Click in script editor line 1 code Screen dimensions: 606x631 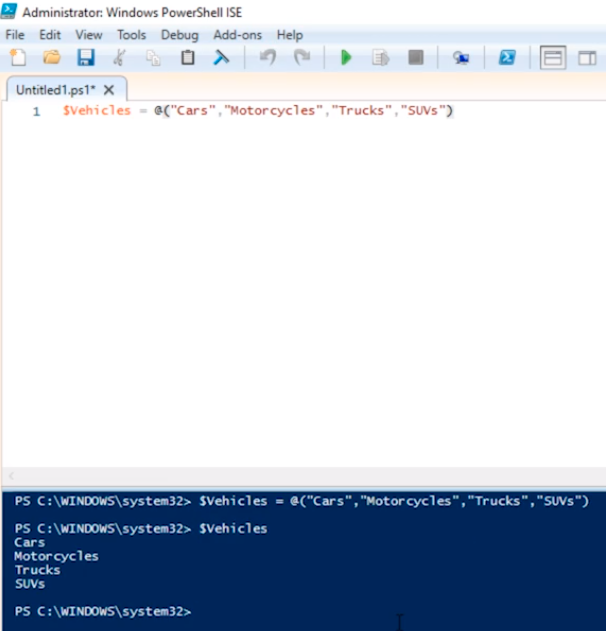[x=258, y=111]
